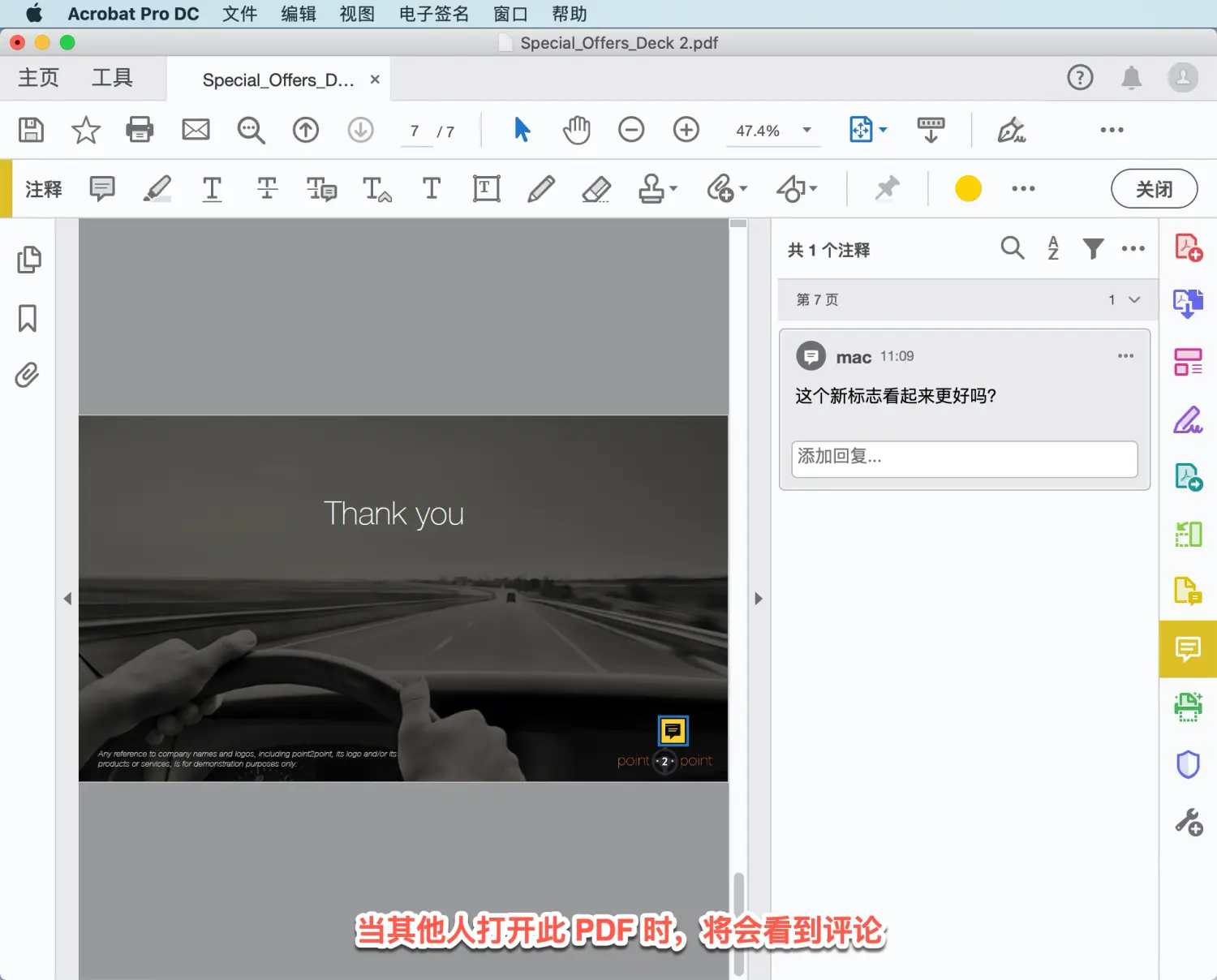
Task: Select the comment 这个新标志看起来更好吗?
Action: [x=896, y=396]
